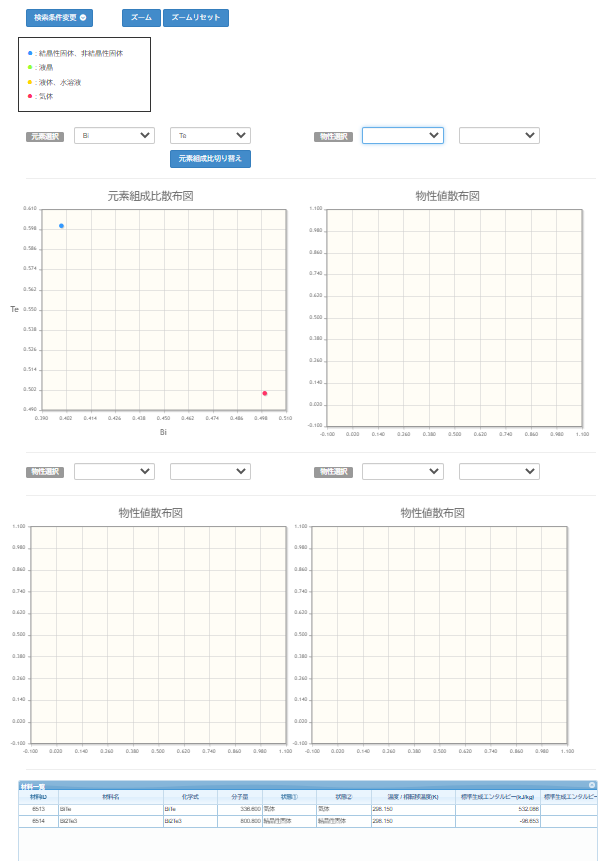Open the BiTe chemical formula link

[x=171, y=809]
